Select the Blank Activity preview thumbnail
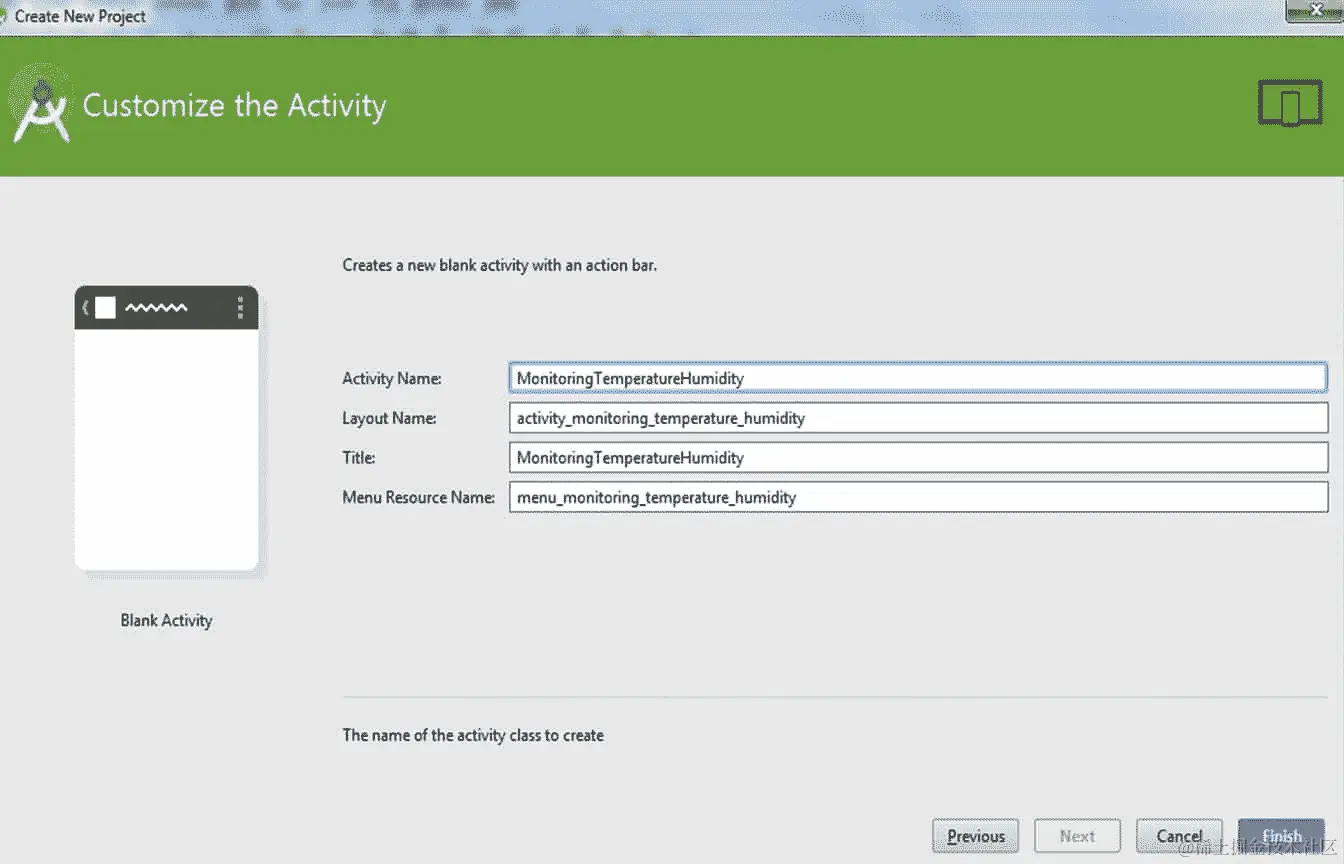 pos(167,428)
